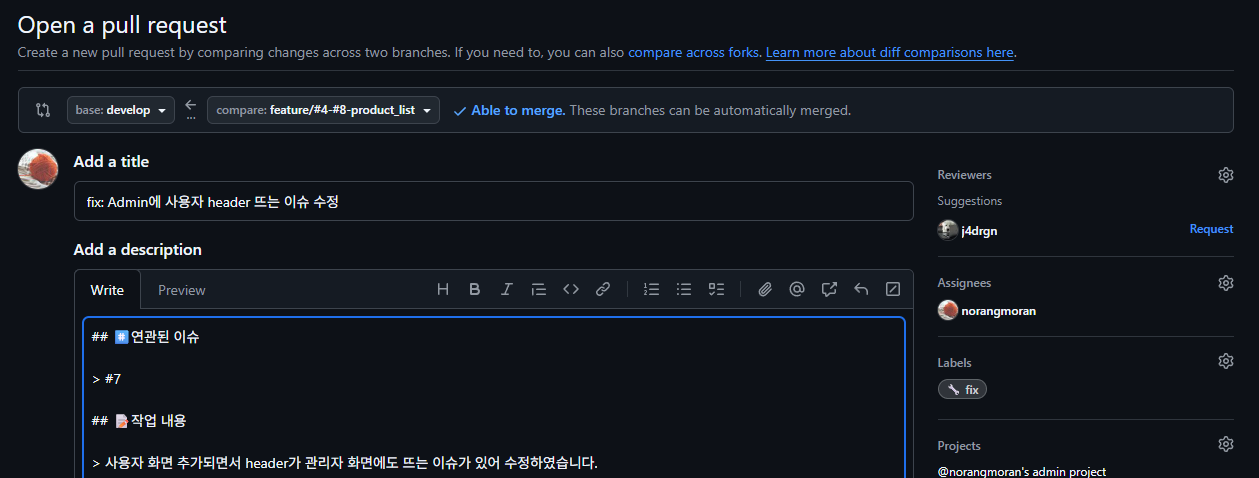This screenshot has height=478, width=1259.
Task: Click the compare branches arrows icon
Action: [x=43, y=110]
